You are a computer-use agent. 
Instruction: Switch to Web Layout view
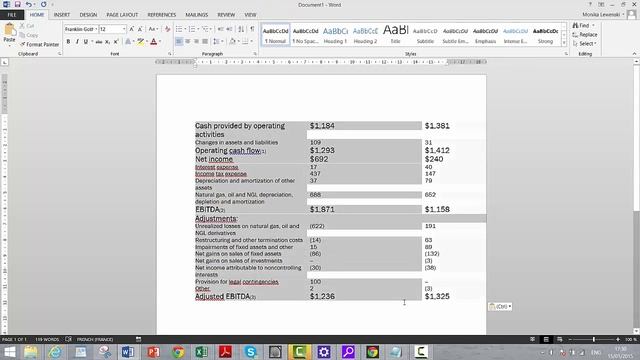[x=560, y=340]
